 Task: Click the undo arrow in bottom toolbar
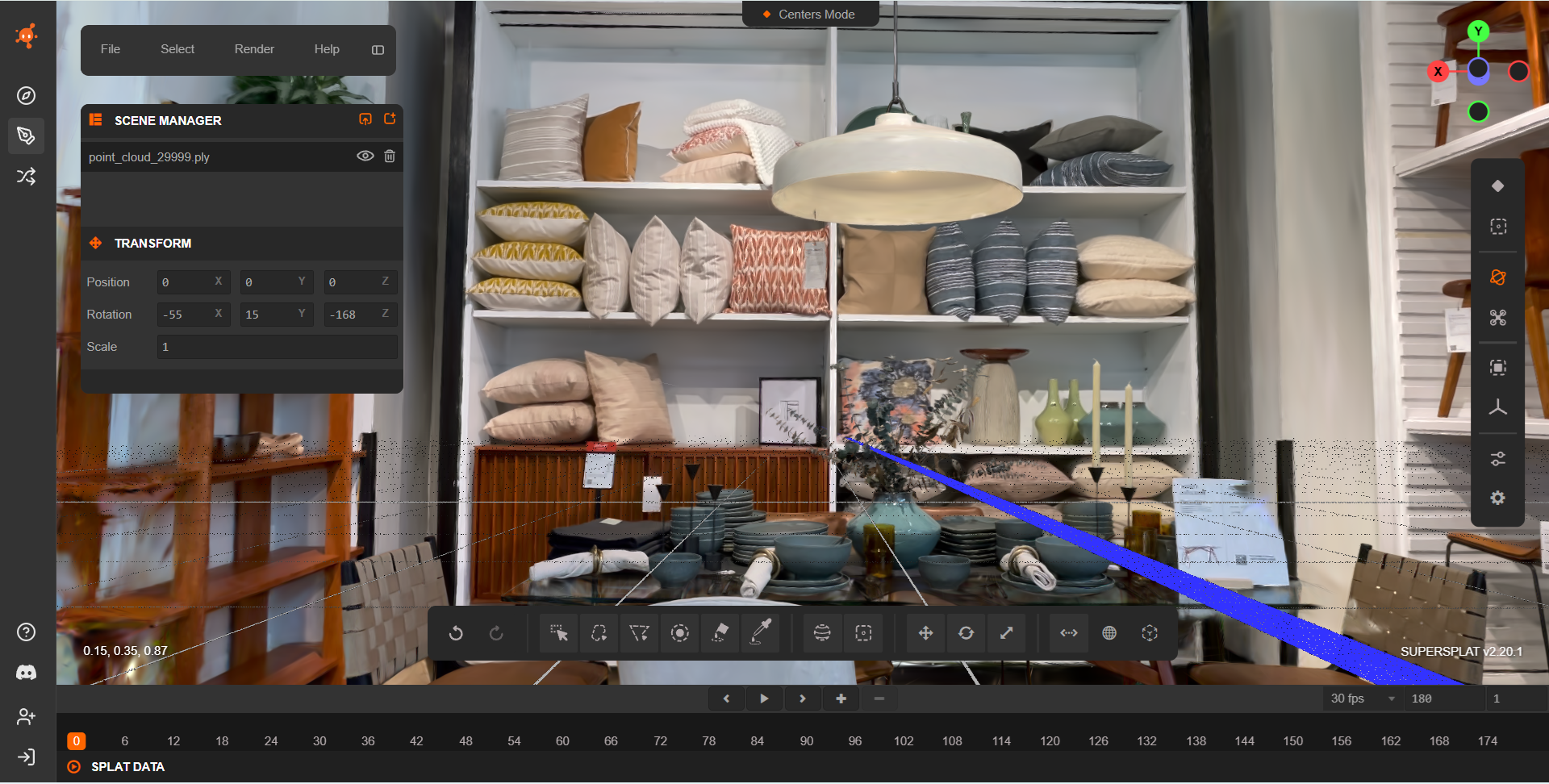point(456,633)
